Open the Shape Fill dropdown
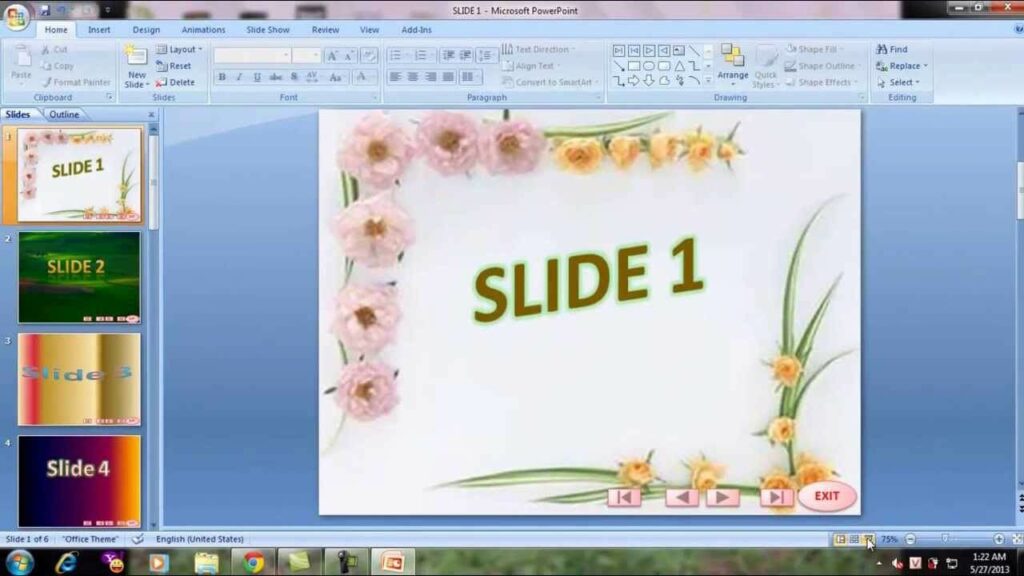The image size is (1024, 576). point(815,49)
